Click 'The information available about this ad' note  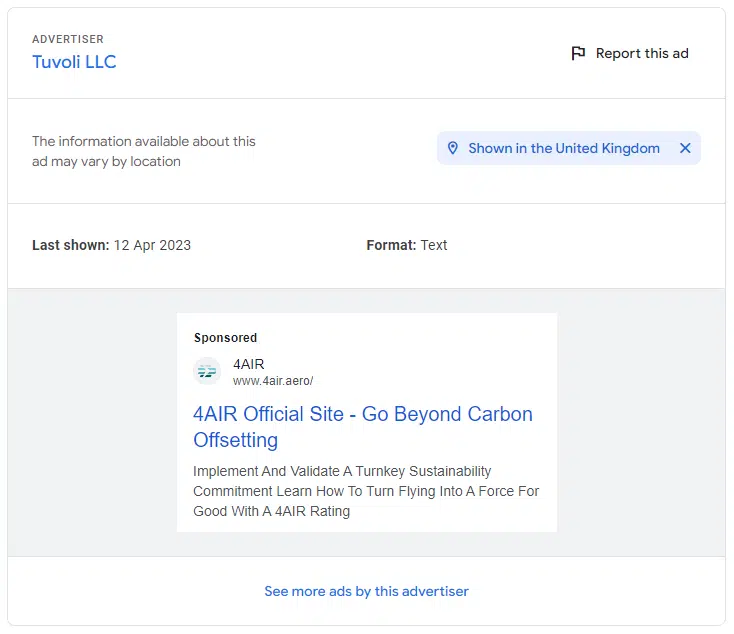(x=144, y=151)
